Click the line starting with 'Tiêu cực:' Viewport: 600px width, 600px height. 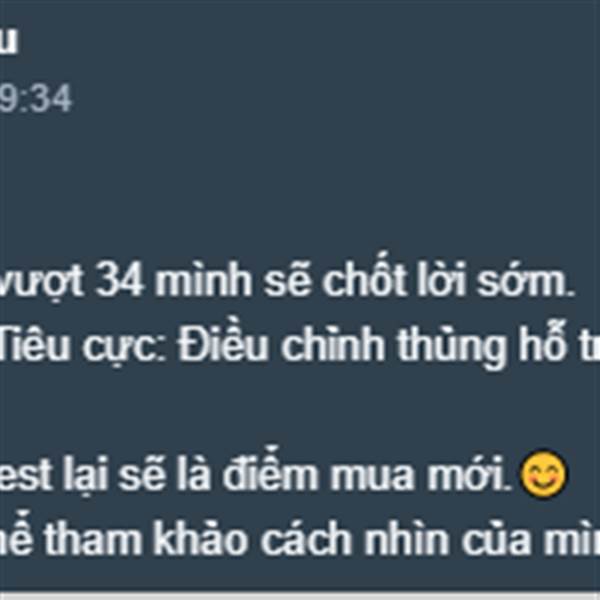click(x=300, y=344)
